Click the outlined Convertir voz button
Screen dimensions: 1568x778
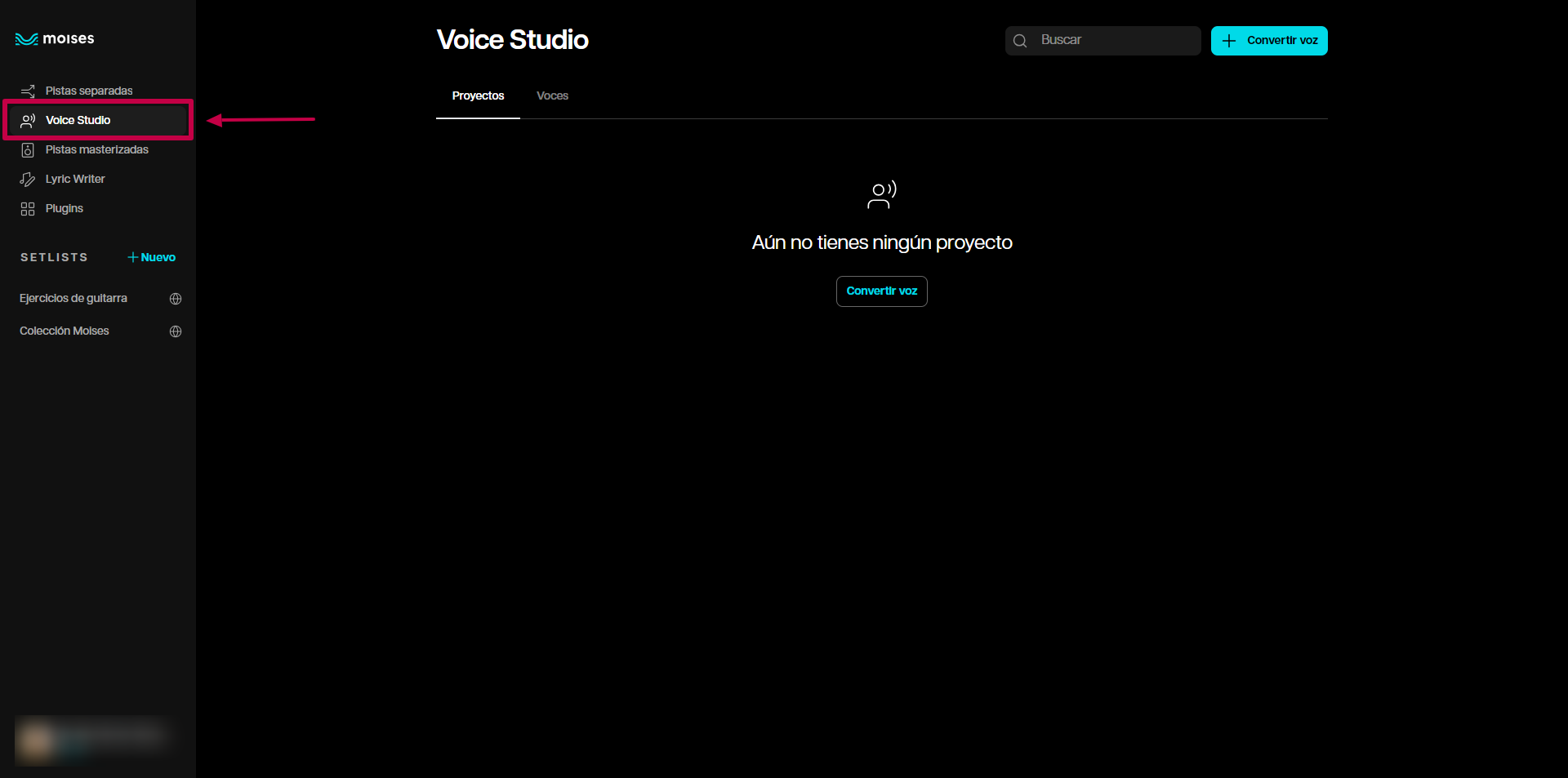(881, 291)
